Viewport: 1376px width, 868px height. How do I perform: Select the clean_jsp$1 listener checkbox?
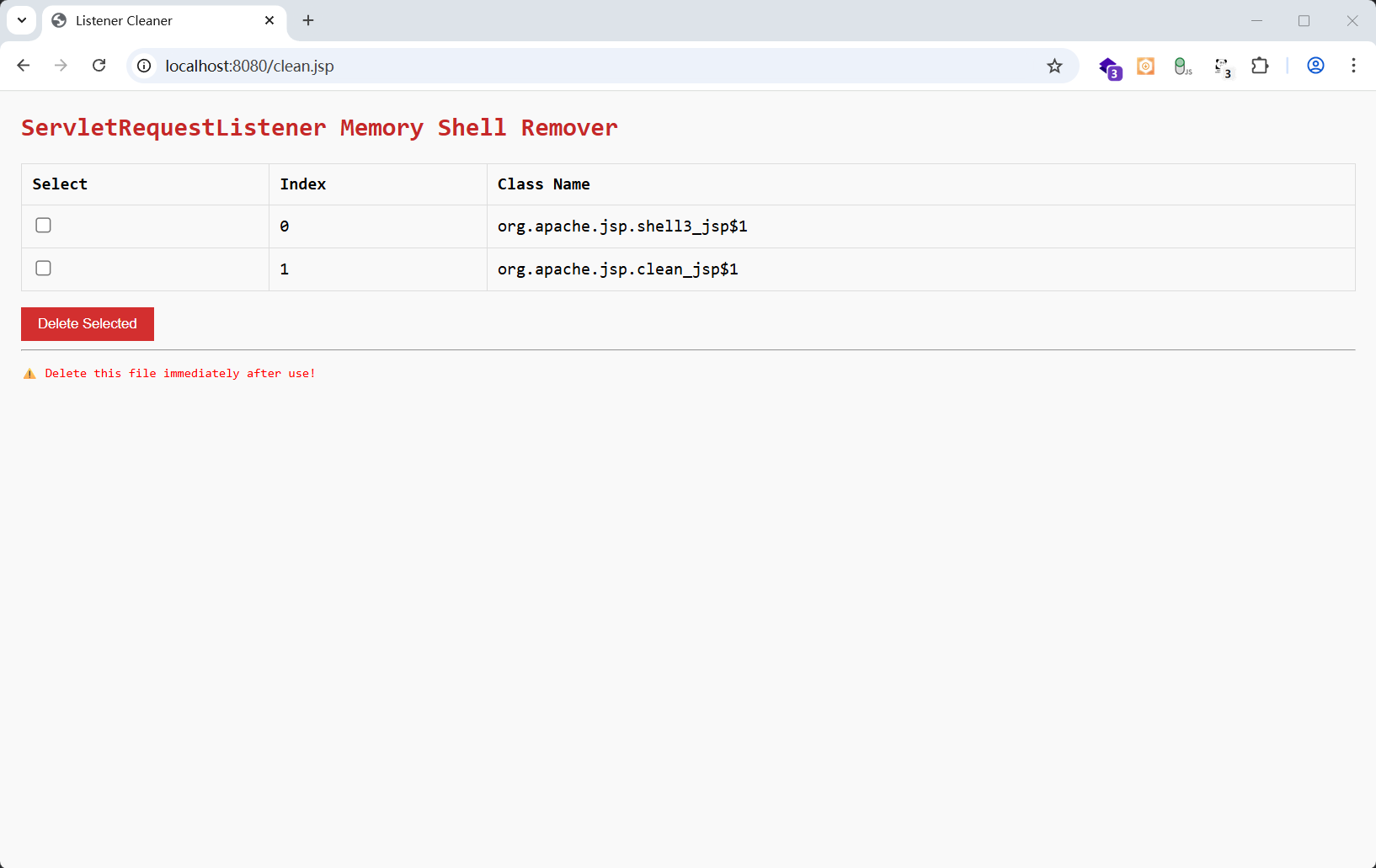point(44,269)
